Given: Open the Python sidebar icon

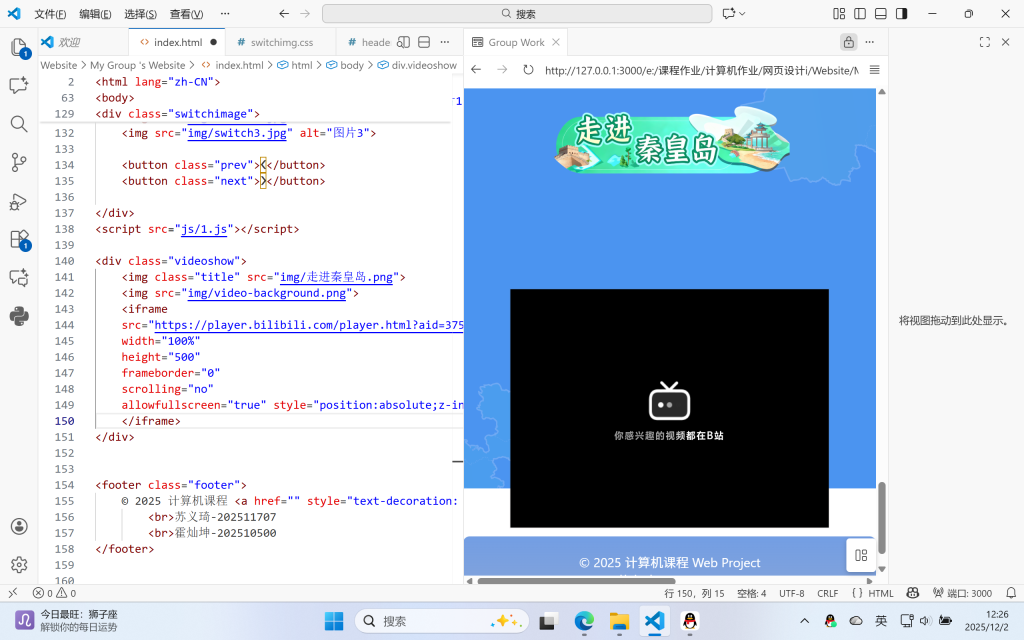Looking at the screenshot, I should [x=18, y=316].
